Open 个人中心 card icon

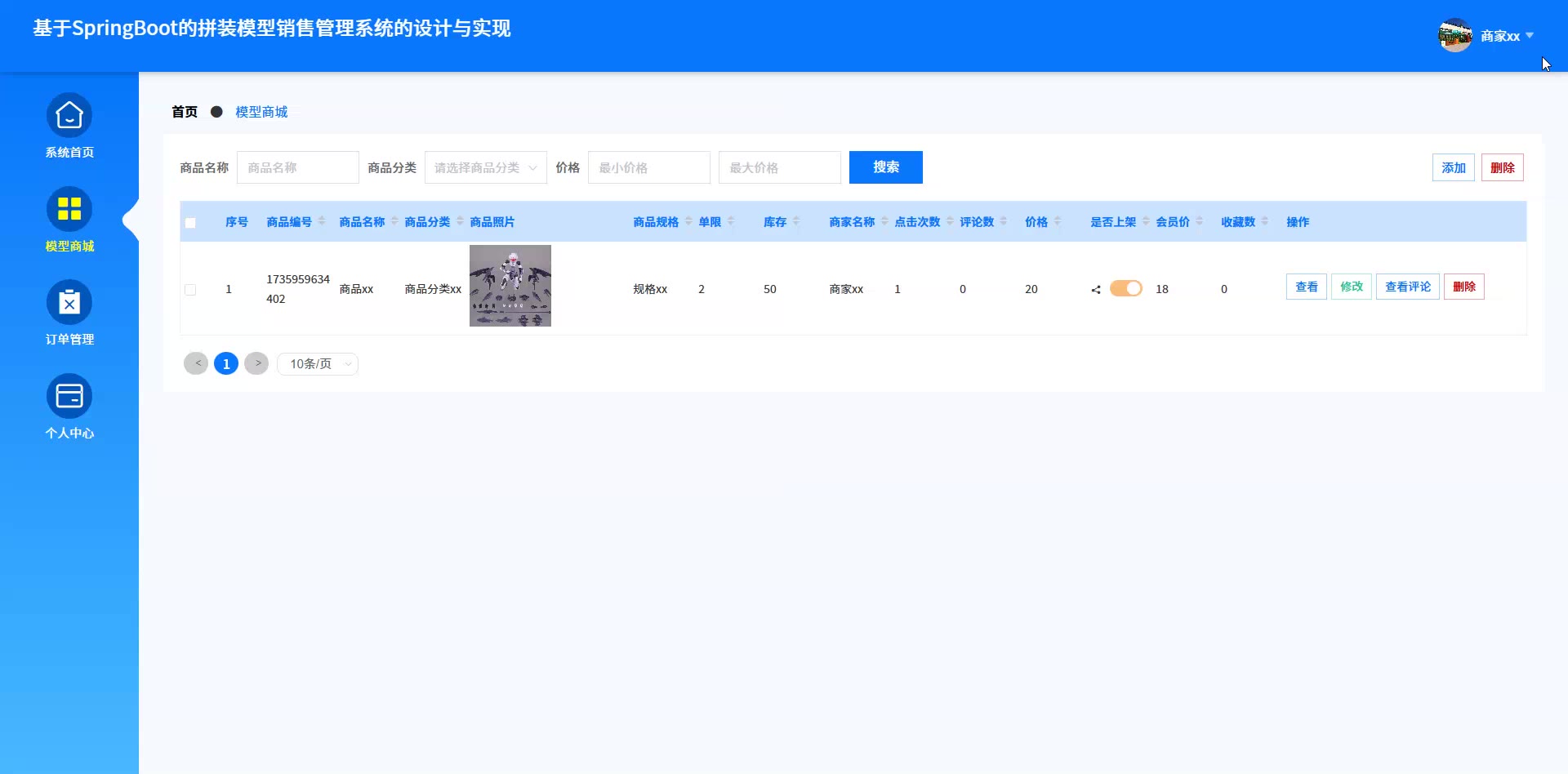(69, 396)
